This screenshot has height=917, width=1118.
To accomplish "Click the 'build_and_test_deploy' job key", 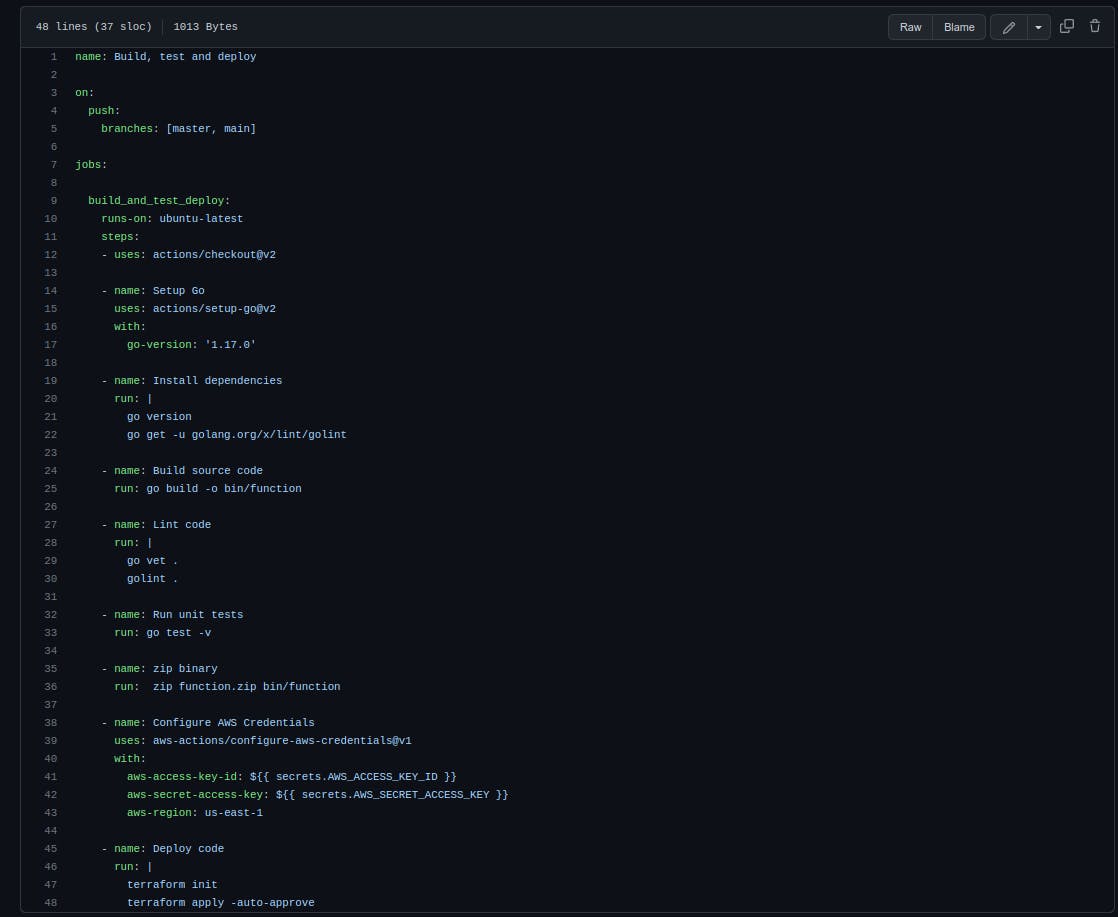I will [158, 201].
